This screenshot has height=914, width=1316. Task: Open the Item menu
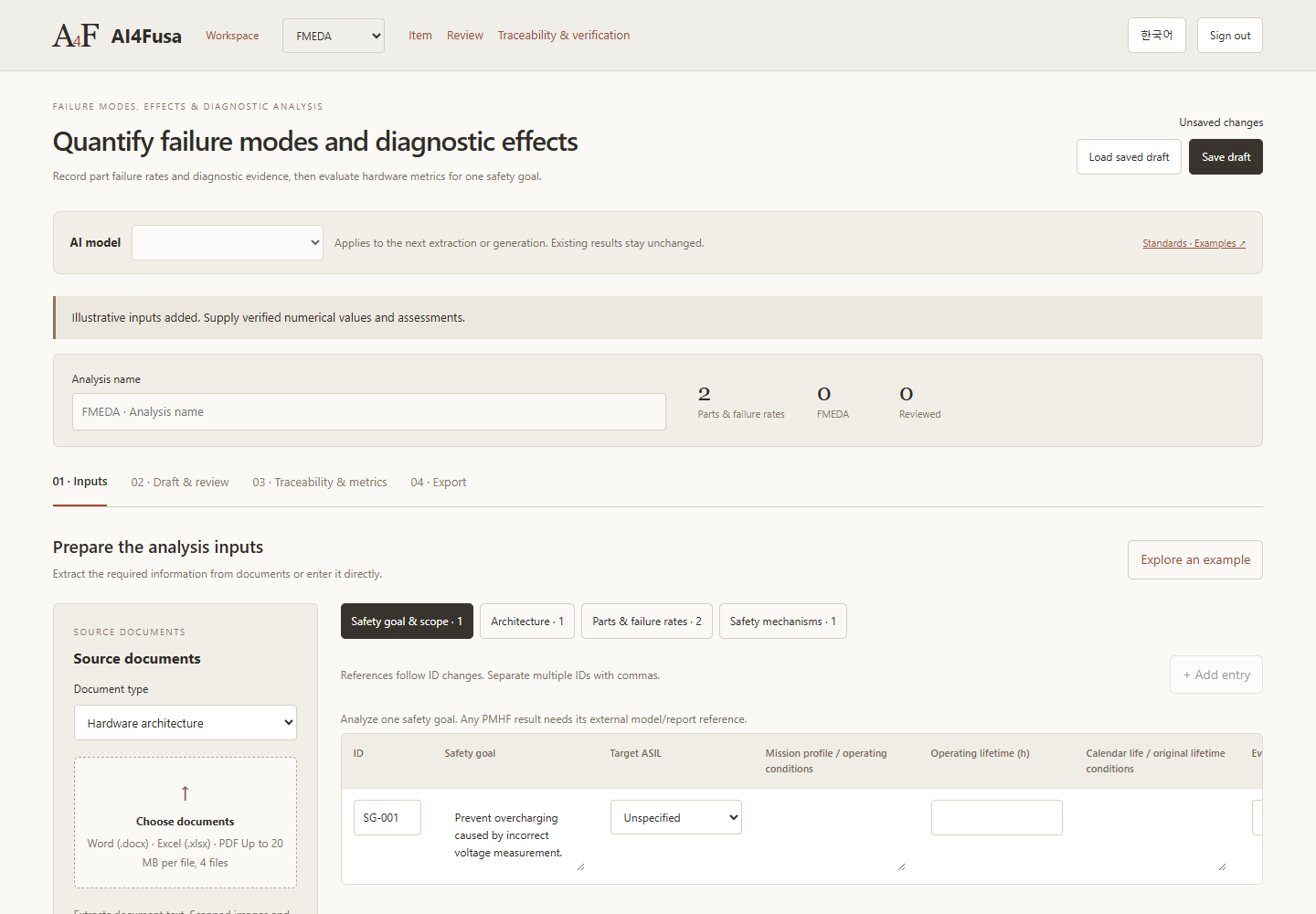click(x=420, y=36)
